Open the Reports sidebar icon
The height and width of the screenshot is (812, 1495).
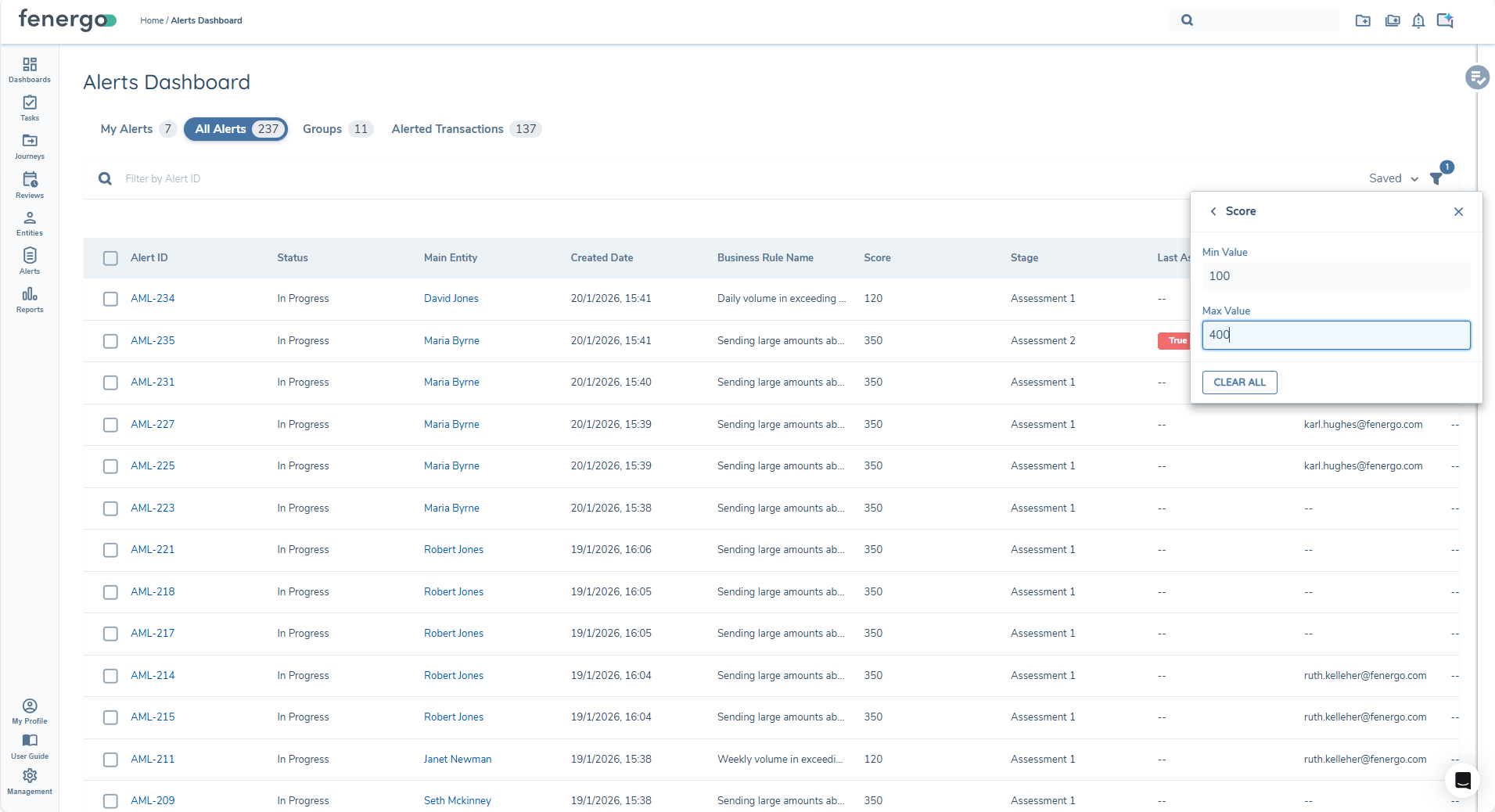[29, 299]
